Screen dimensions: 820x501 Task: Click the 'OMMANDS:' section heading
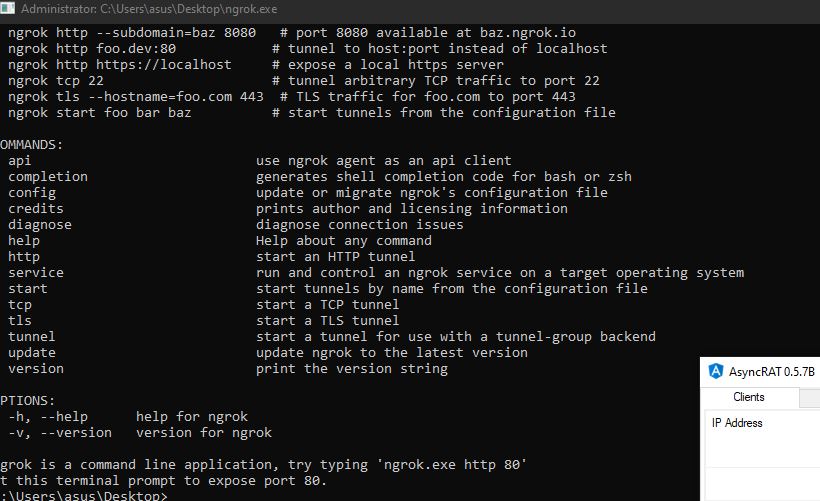coord(31,145)
